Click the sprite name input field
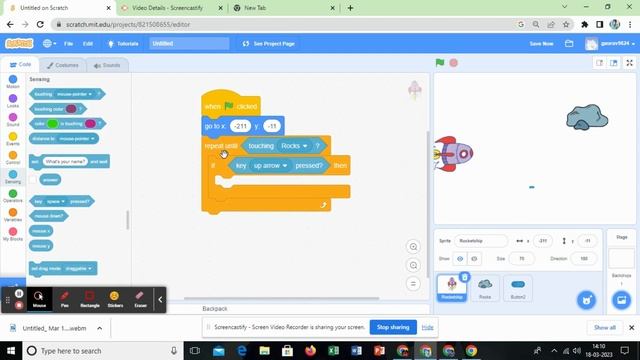 [481, 241]
